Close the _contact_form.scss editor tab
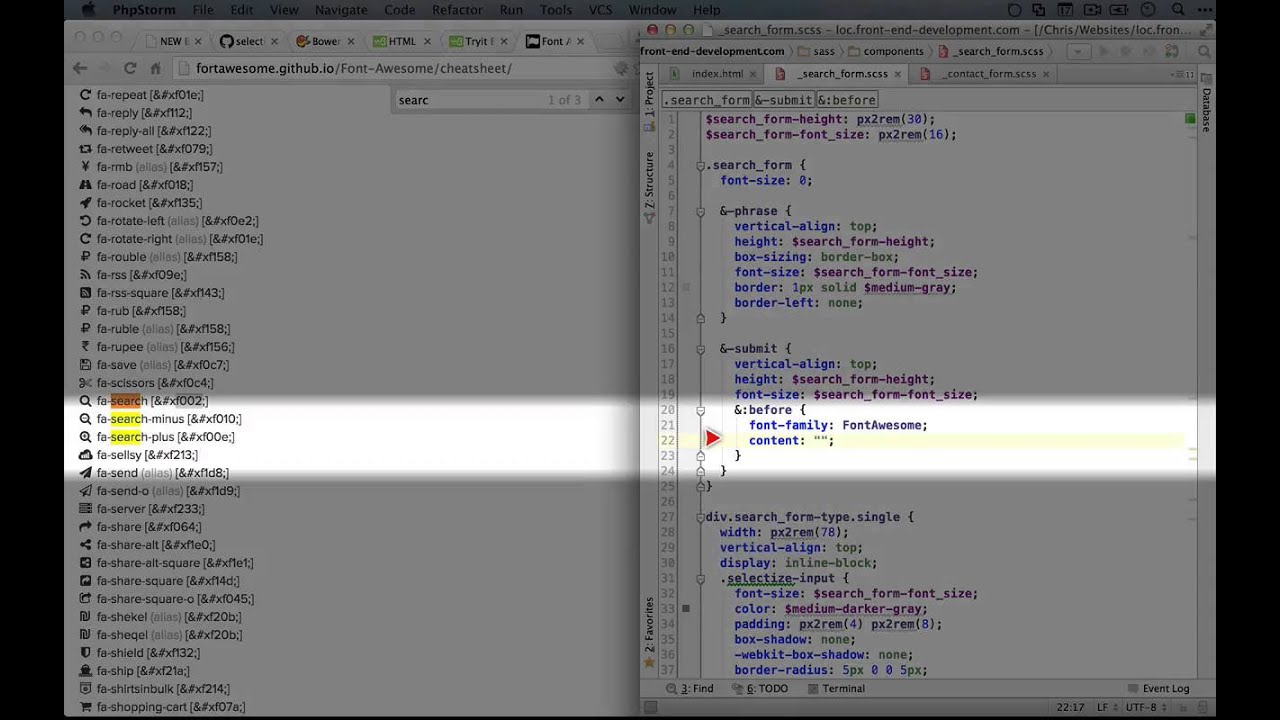 [x=1046, y=74]
